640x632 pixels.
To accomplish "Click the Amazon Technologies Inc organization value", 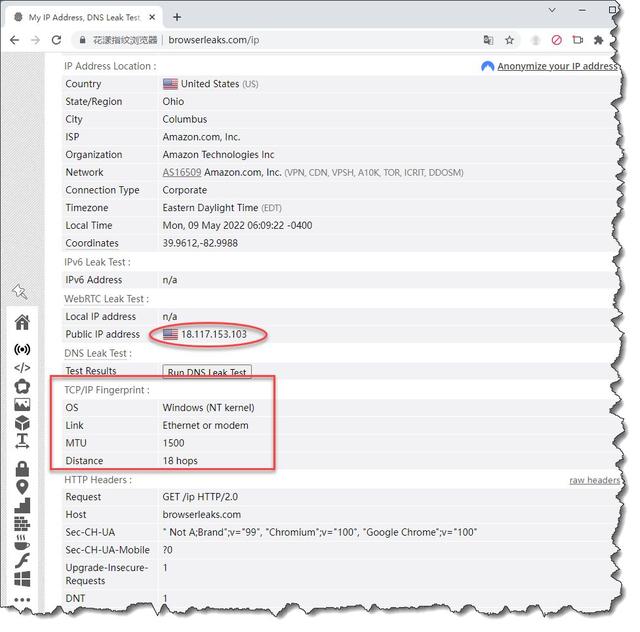I will coord(218,155).
